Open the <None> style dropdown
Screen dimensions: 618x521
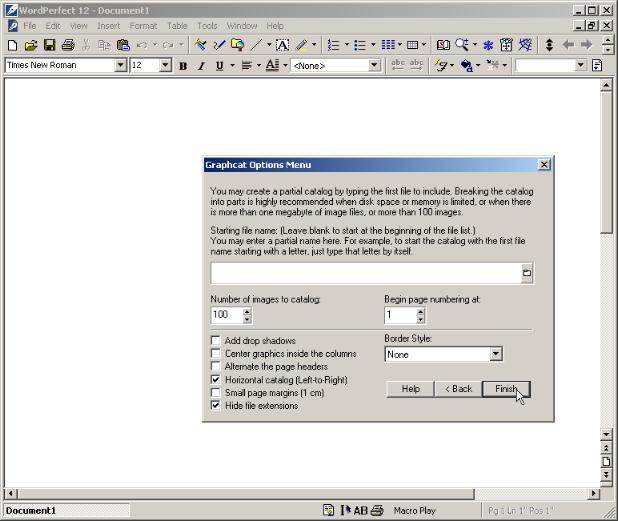coord(374,65)
